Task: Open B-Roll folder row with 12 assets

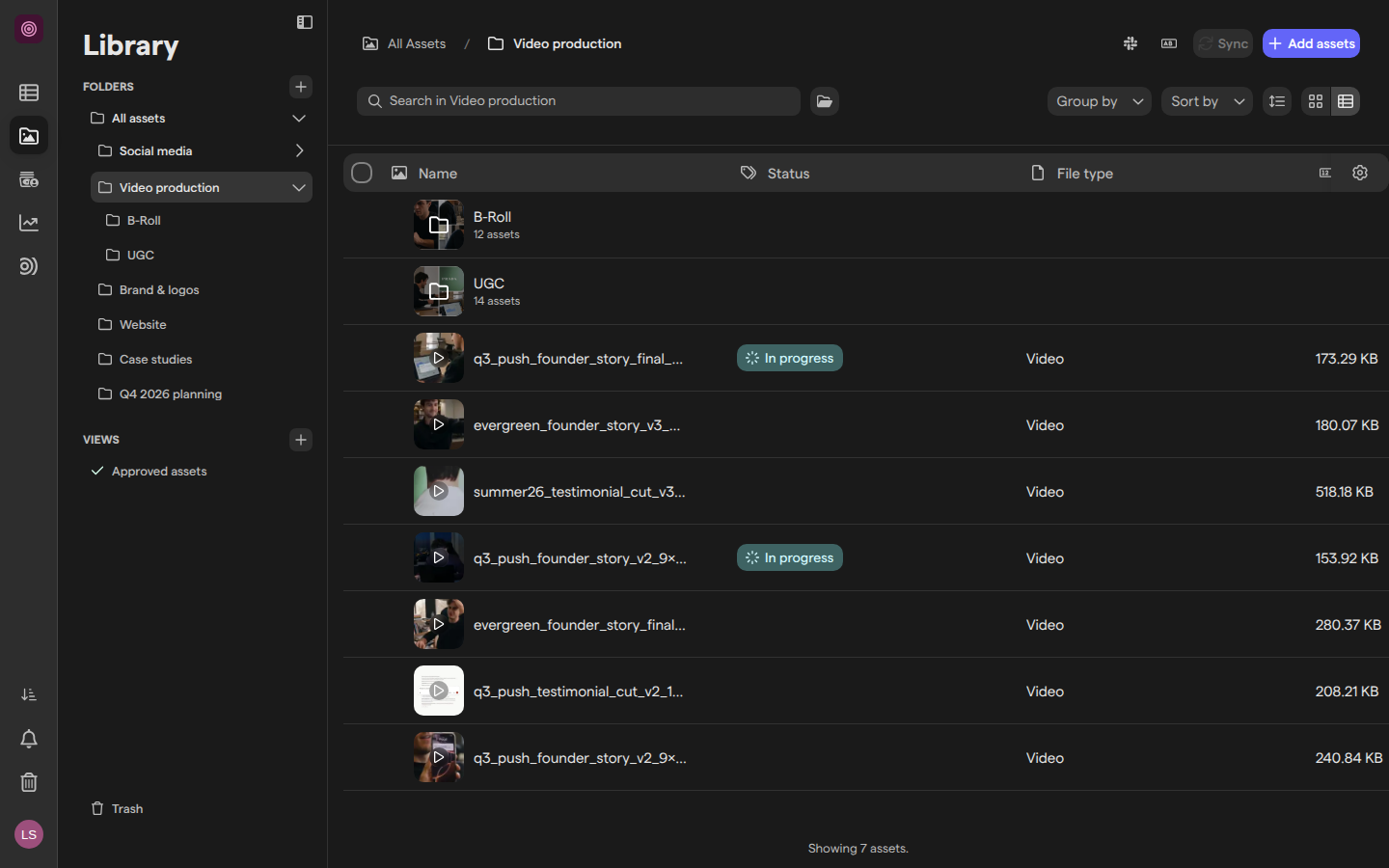Action: pos(866,225)
